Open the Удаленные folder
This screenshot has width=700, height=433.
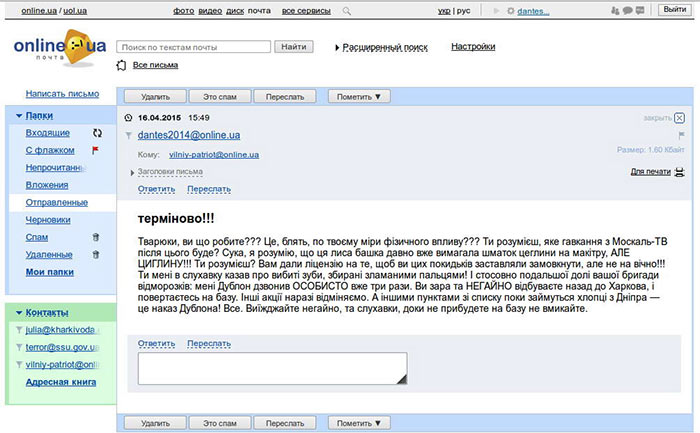(x=49, y=255)
